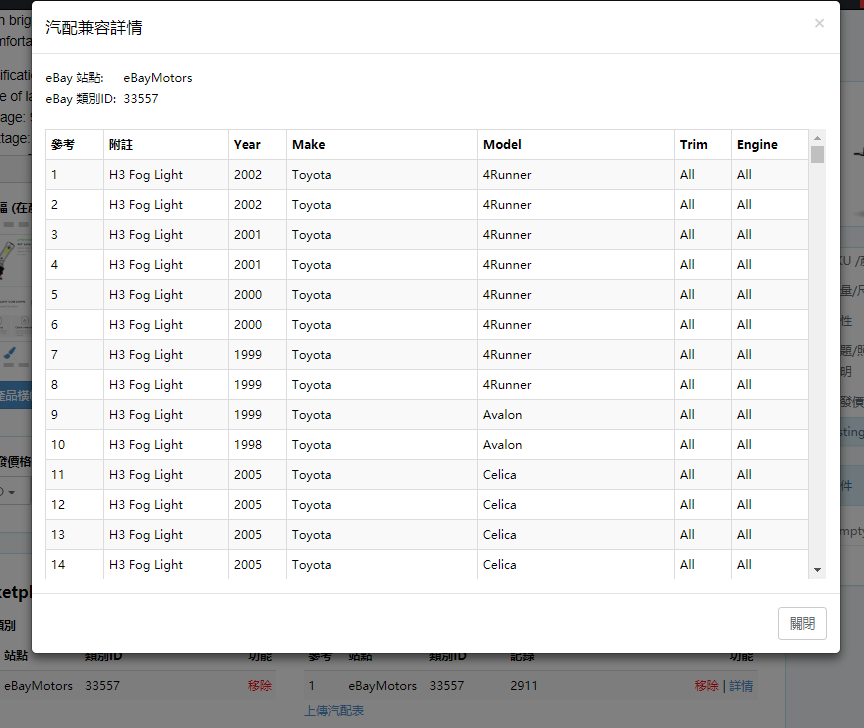Click reference number 13 cell
The height and width of the screenshot is (728, 864).
click(x=74, y=535)
